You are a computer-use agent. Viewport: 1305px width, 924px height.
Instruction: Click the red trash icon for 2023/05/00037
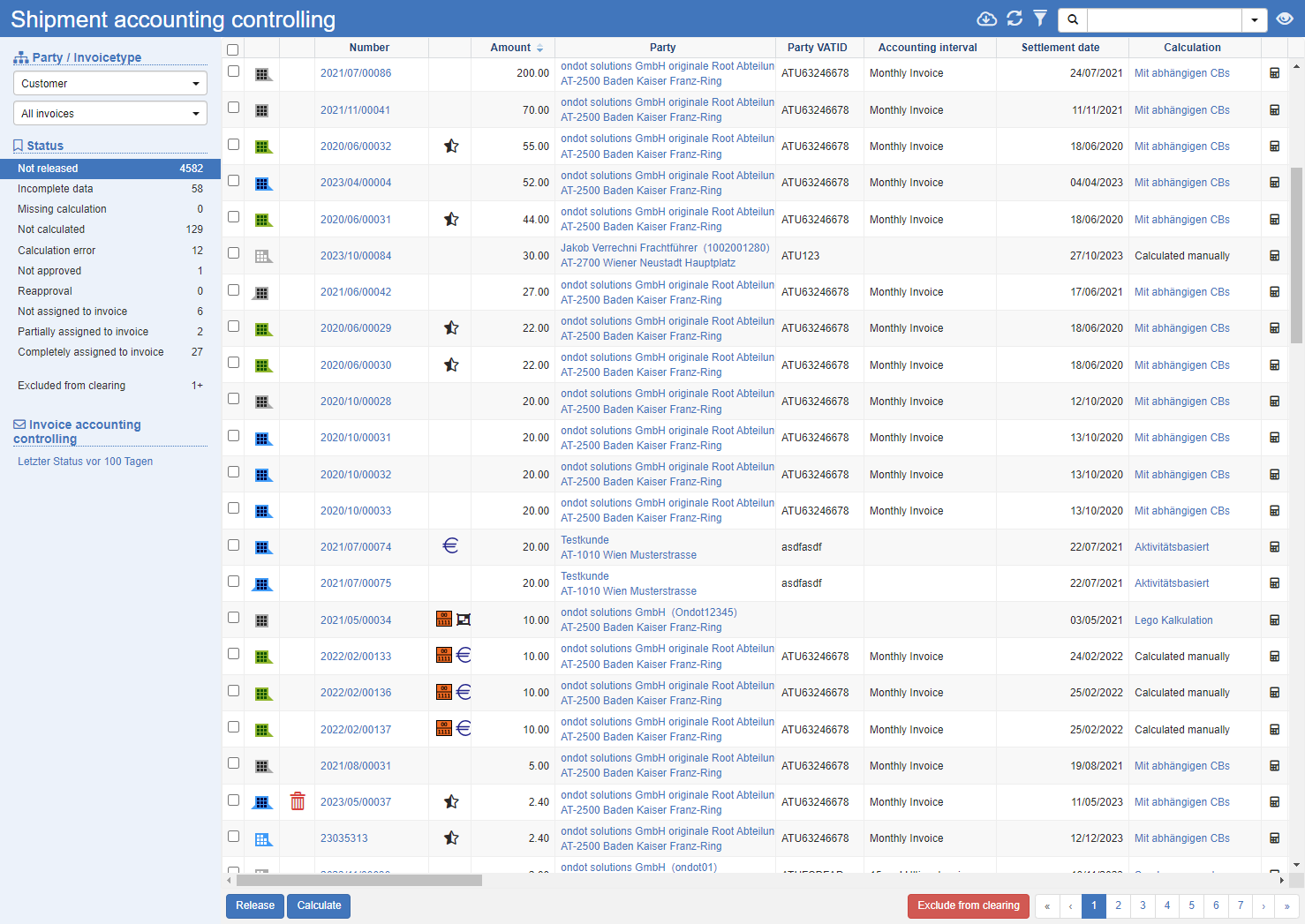tap(298, 801)
